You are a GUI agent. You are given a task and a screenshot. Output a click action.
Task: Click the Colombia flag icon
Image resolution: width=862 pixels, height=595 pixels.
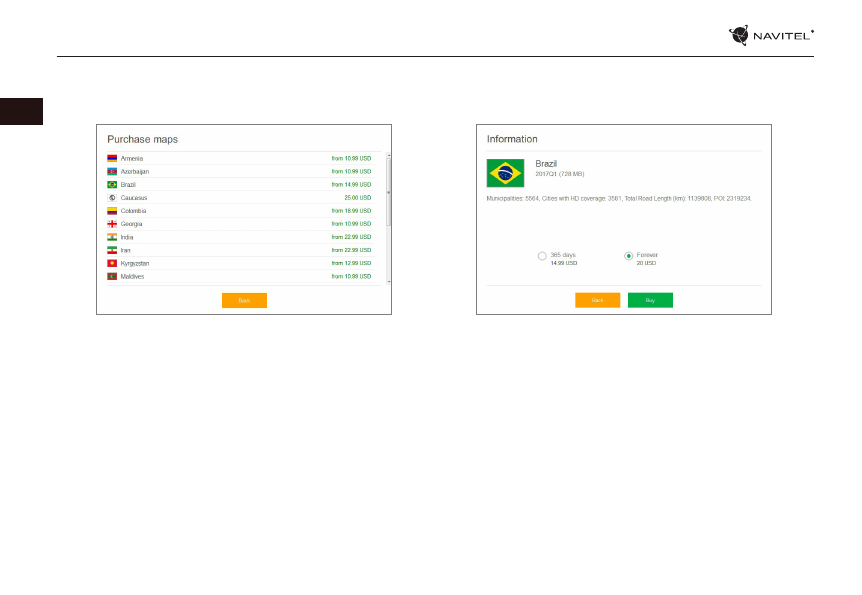pyautogui.click(x=112, y=211)
